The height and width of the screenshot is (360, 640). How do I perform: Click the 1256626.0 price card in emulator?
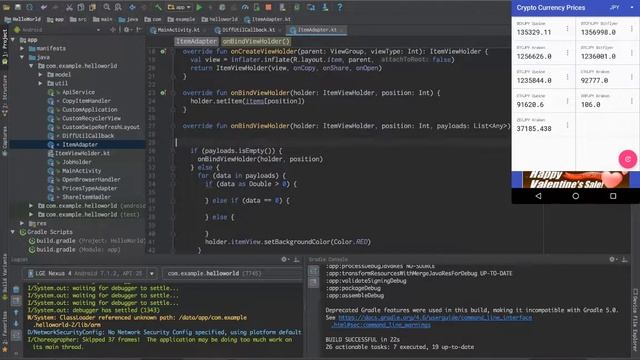point(543,53)
